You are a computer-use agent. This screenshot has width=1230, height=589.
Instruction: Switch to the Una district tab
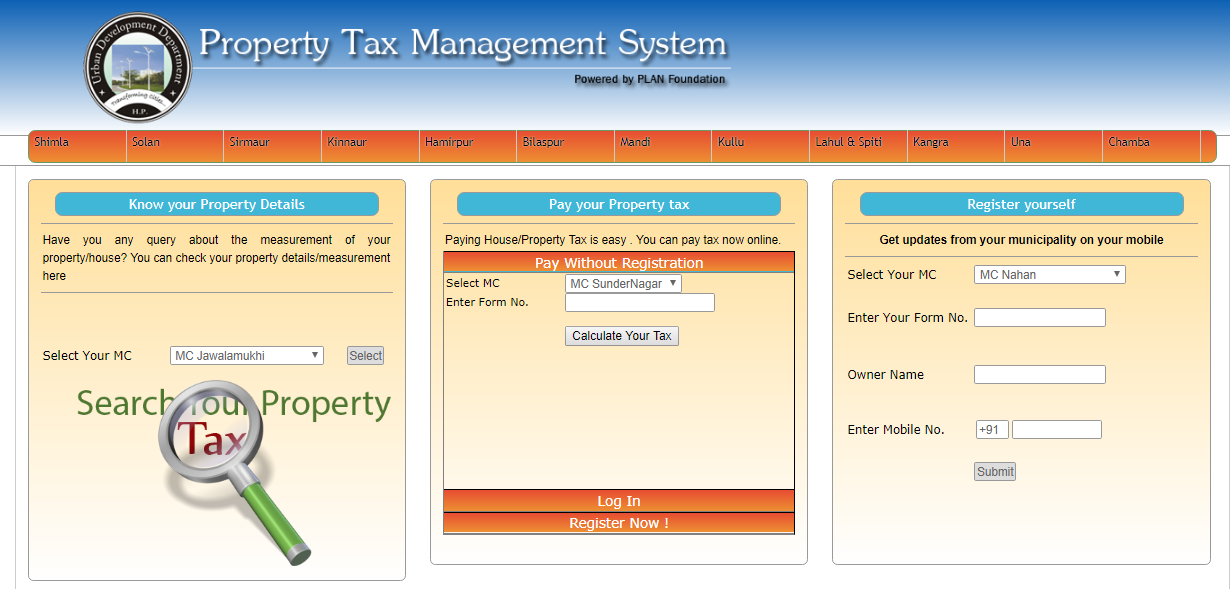point(1053,146)
